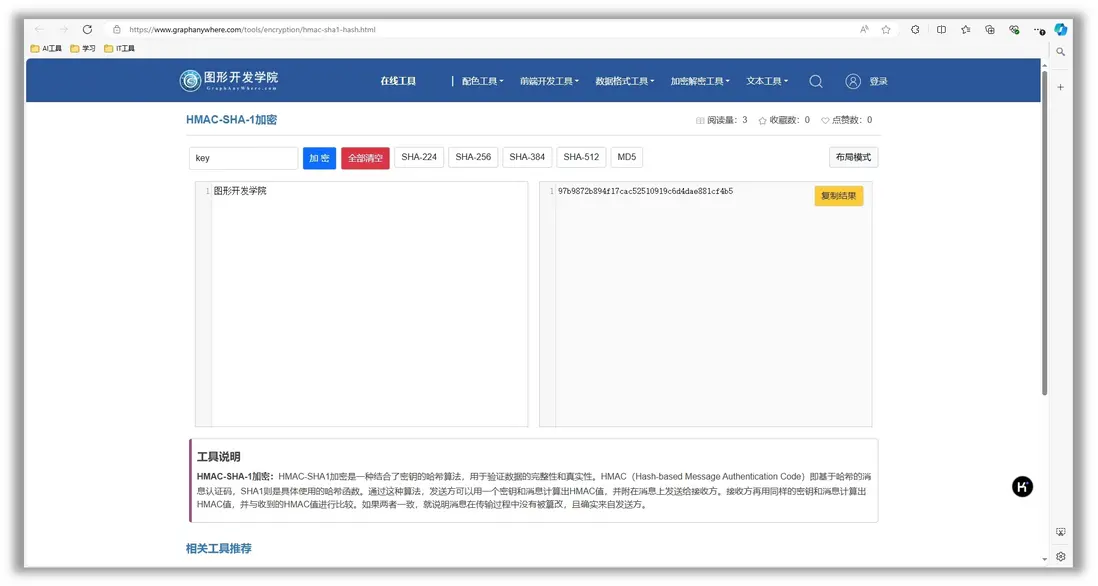Expand the 加密解密工具 dropdown menu
1098x586 pixels.
point(700,81)
